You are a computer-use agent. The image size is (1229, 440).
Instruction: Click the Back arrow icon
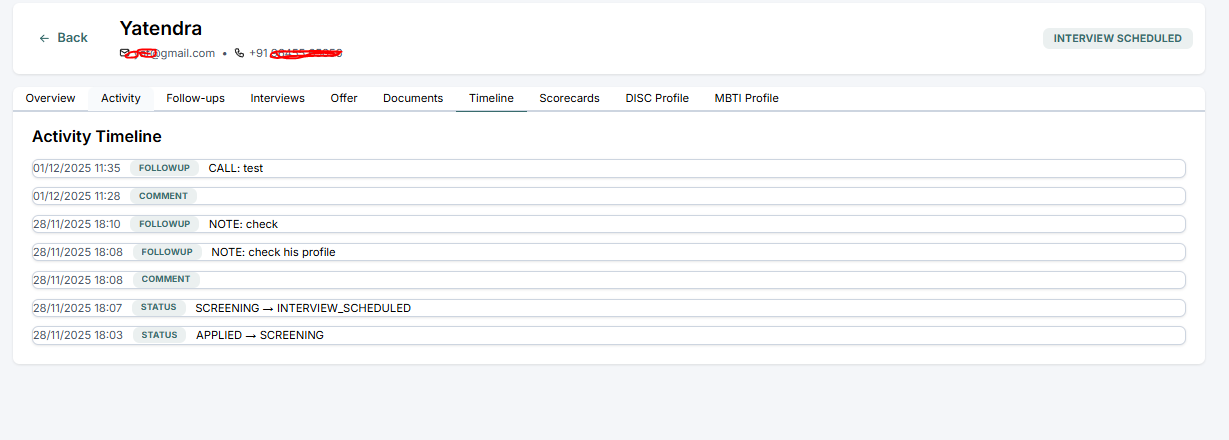pos(44,38)
